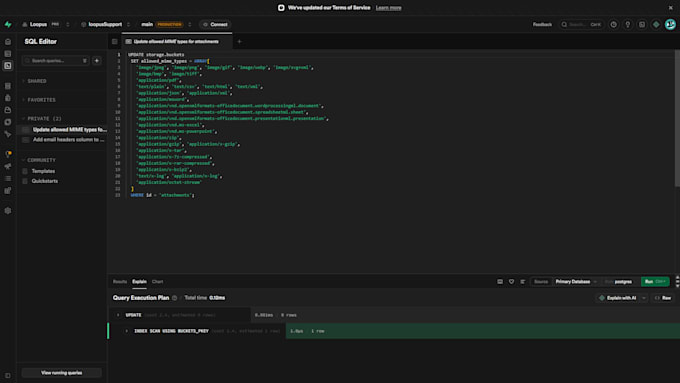Viewport: 680px width, 383px height.
Task: Follow the Learn more link in banner
Action: (389, 8)
